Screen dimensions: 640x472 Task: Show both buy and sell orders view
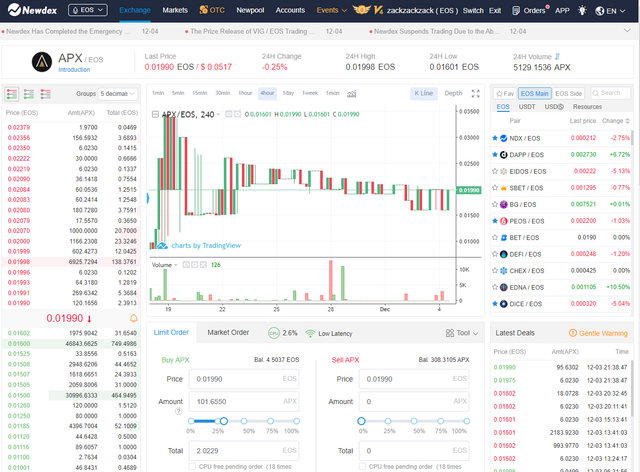(11, 94)
